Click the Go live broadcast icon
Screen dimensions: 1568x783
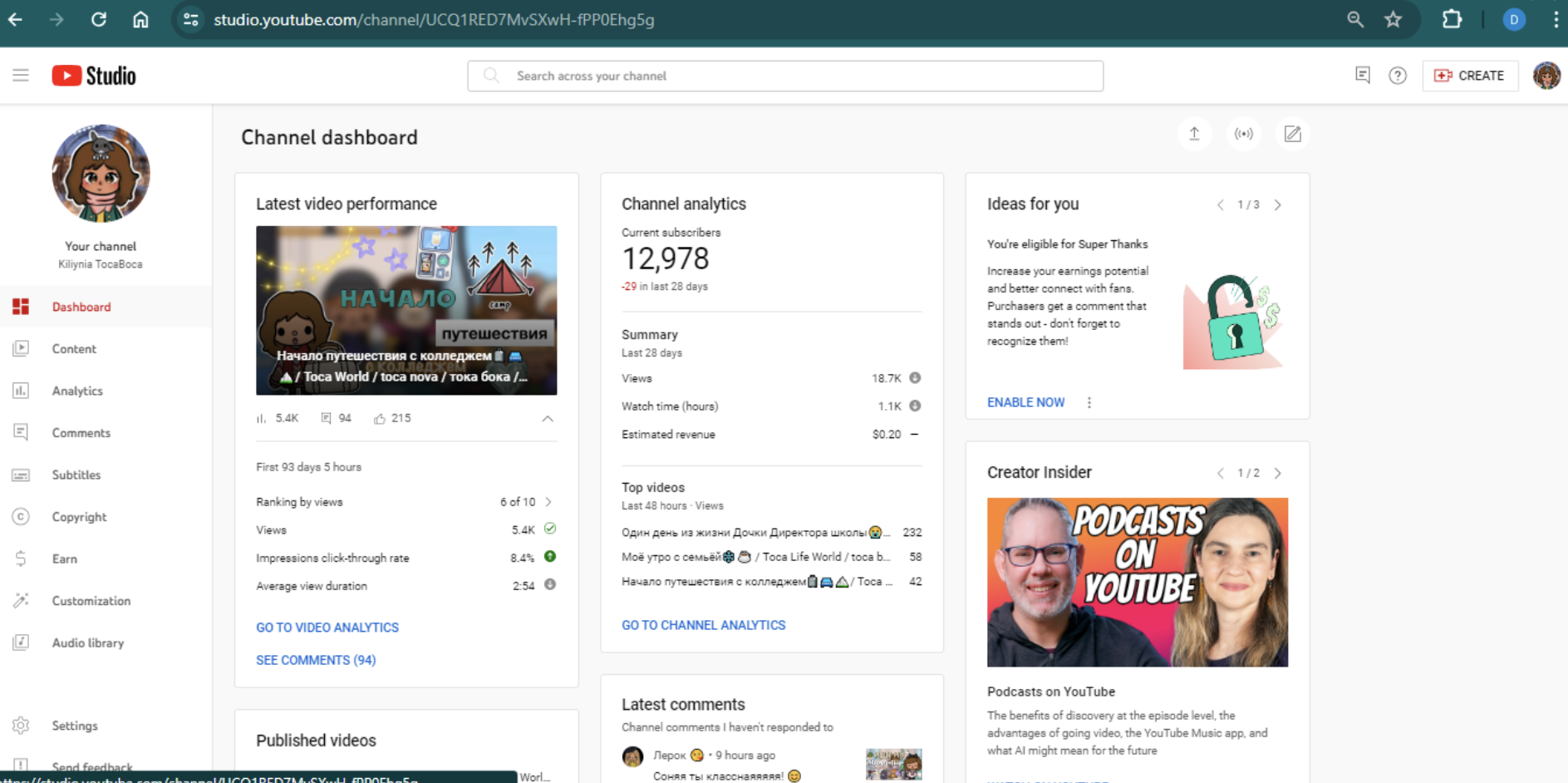coord(1243,134)
